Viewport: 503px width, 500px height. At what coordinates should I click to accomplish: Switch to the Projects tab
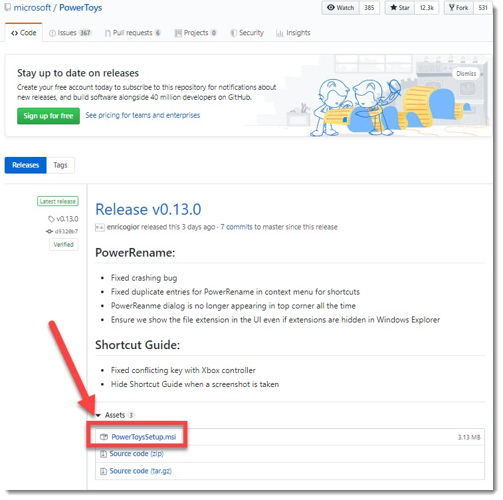pyautogui.click(x=196, y=33)
